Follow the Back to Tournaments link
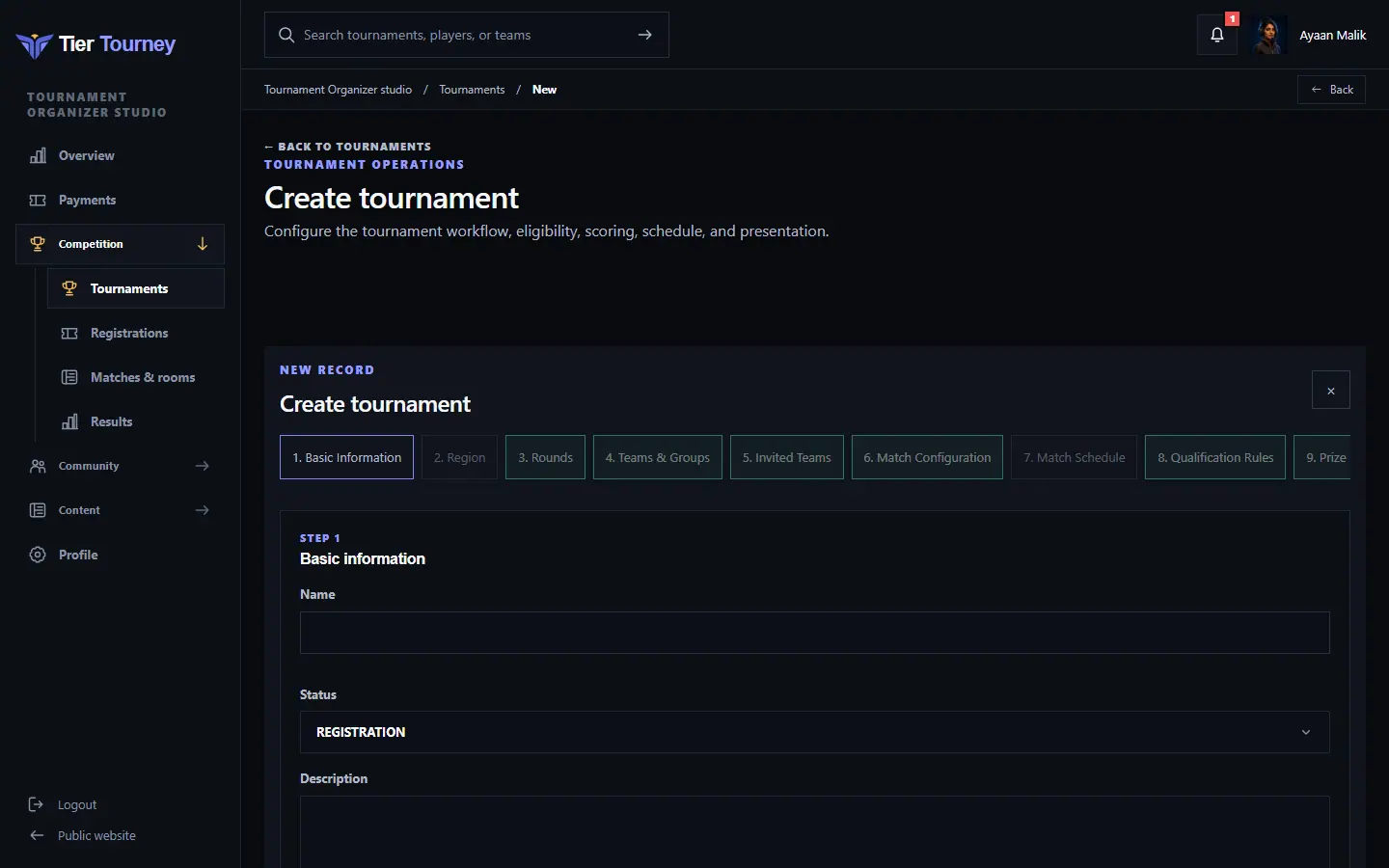 click(347, 147)
